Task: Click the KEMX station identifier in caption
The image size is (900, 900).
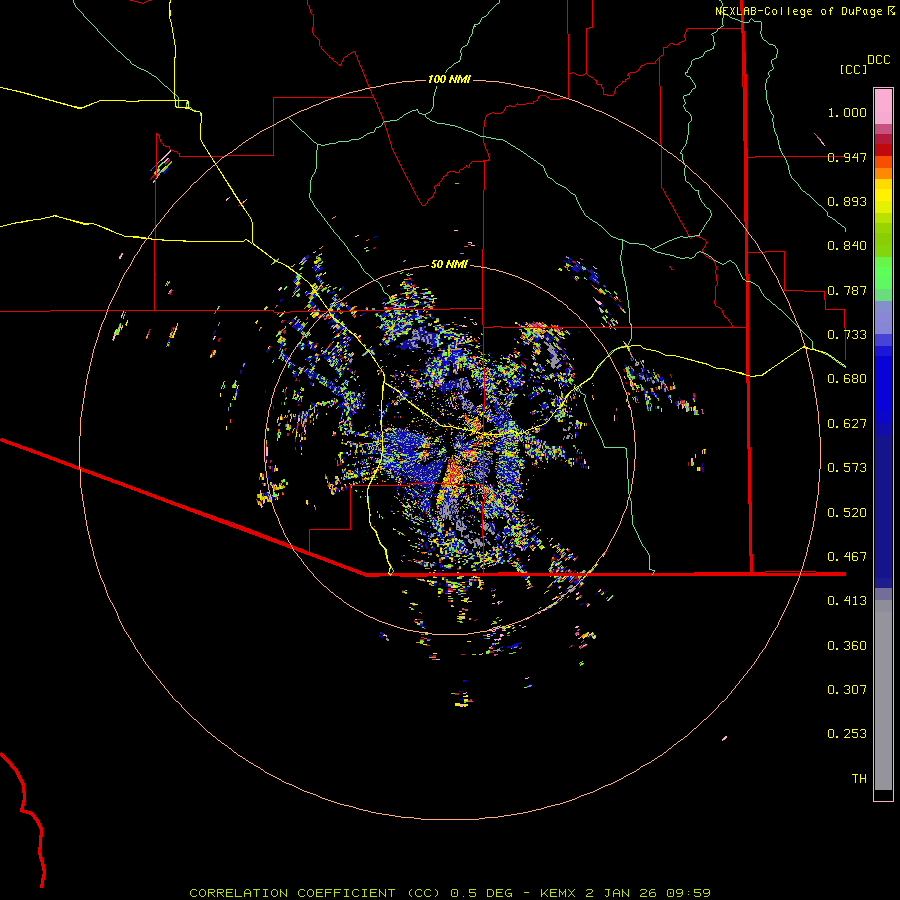Action: [560, 893]
